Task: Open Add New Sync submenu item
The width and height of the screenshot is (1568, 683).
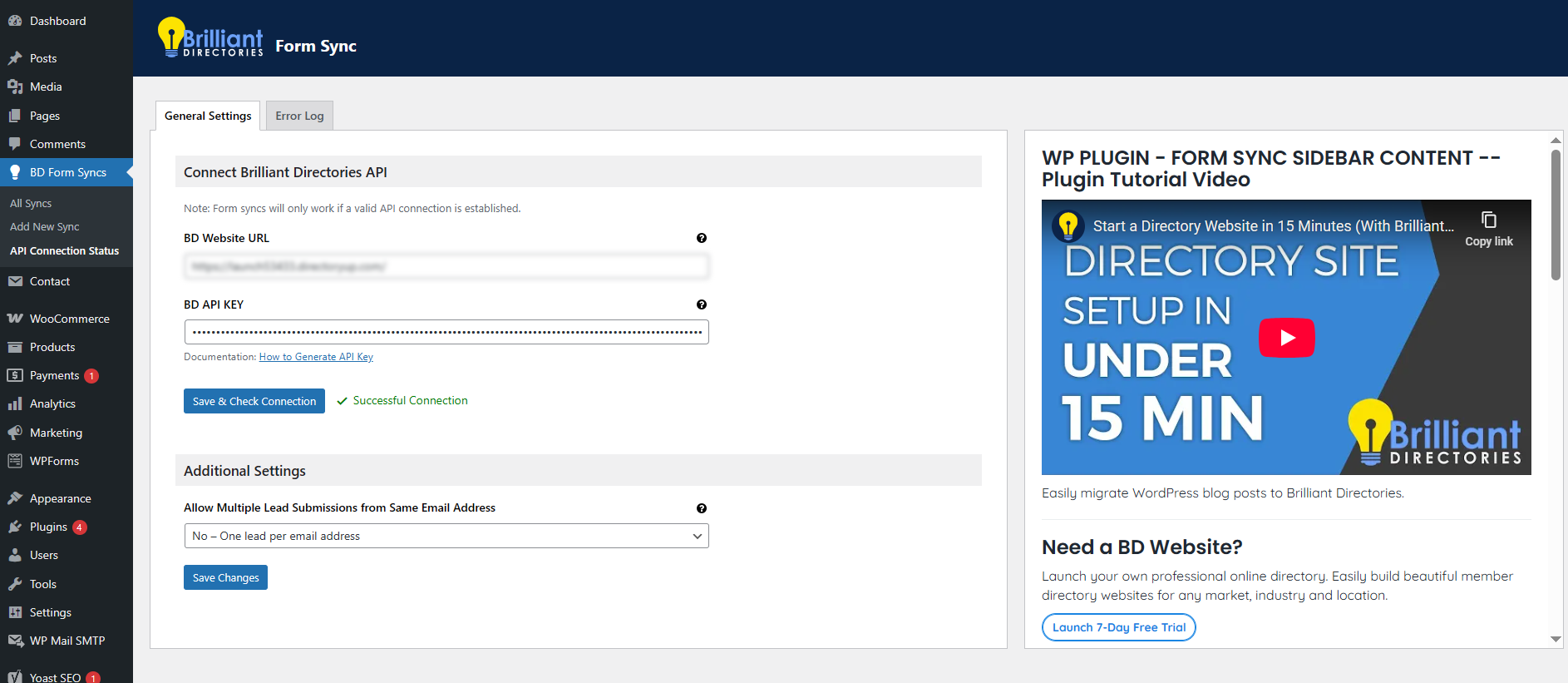Action: tap(45, 226)
